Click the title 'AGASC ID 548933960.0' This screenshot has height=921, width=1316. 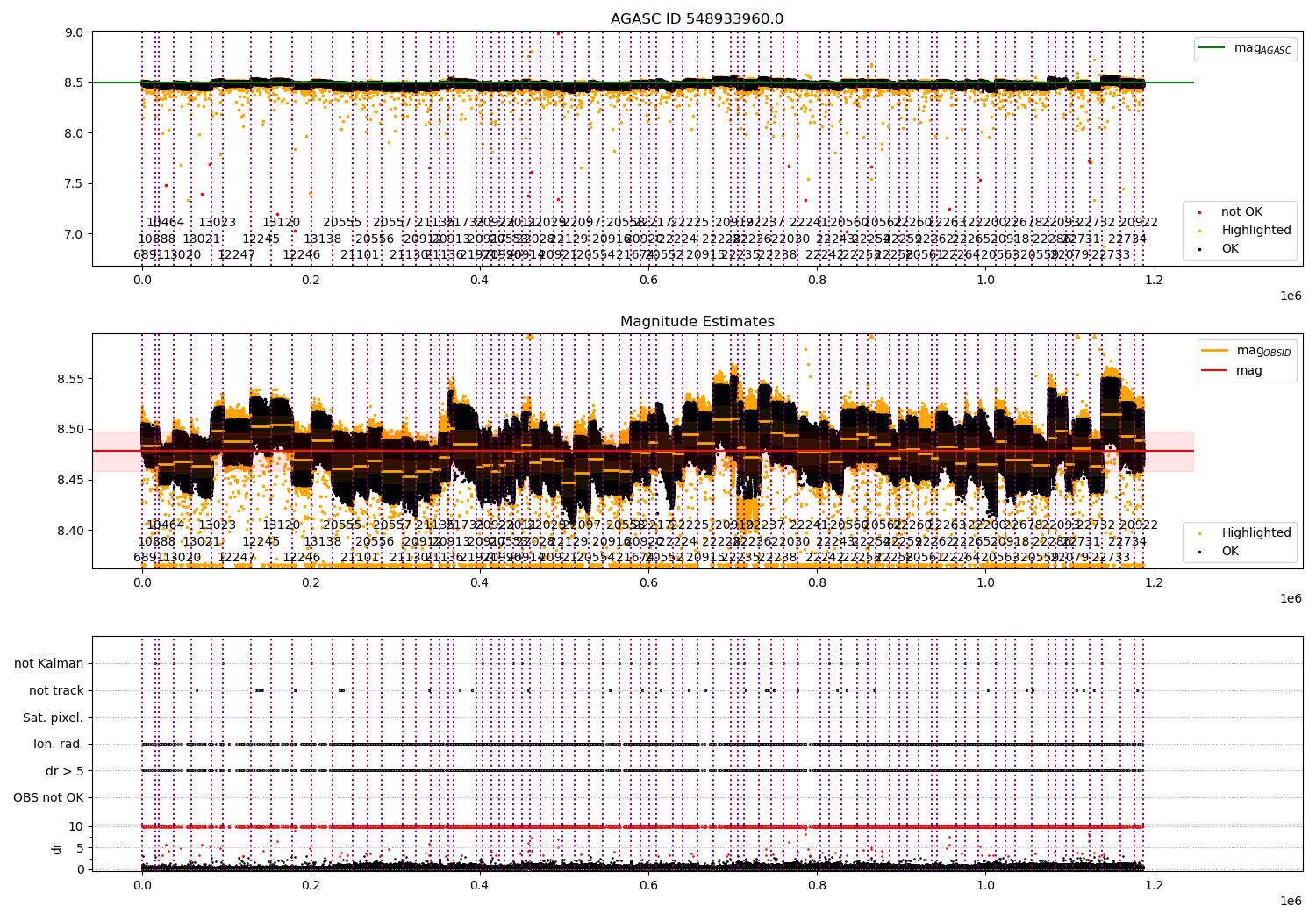click(x=697, y=19)
